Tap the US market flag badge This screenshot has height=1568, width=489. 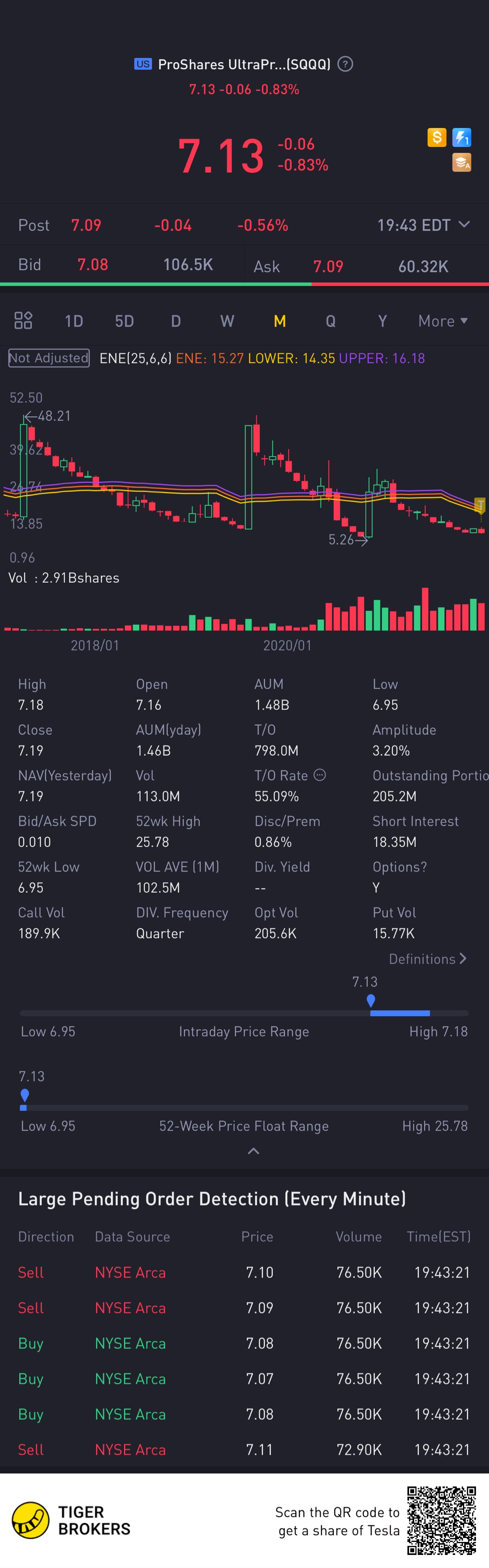[143, 64]
